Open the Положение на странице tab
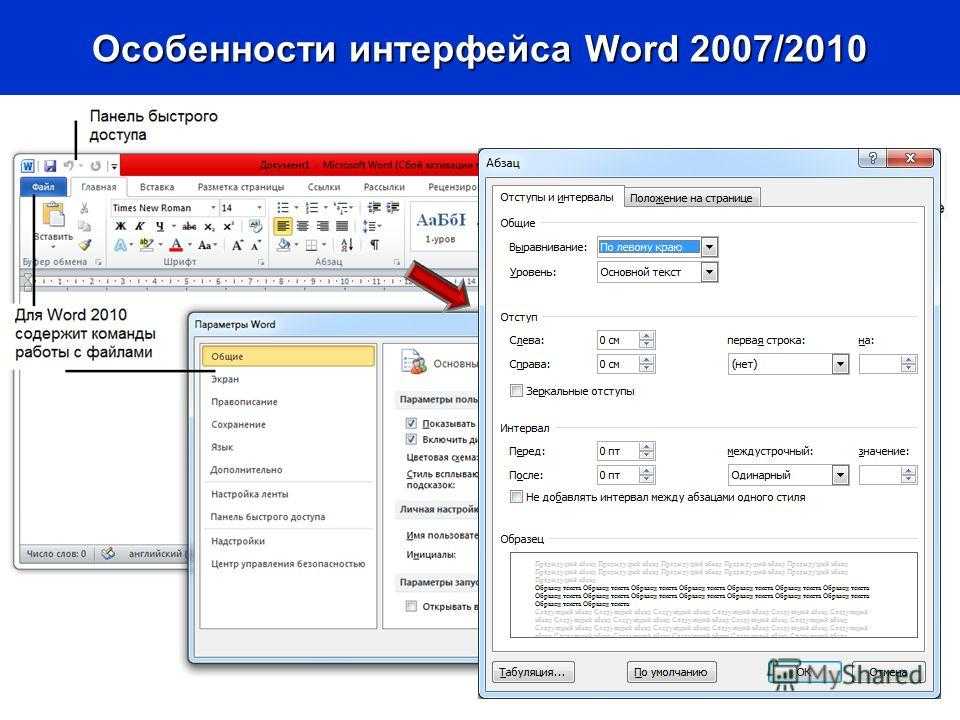 point(691,198)
